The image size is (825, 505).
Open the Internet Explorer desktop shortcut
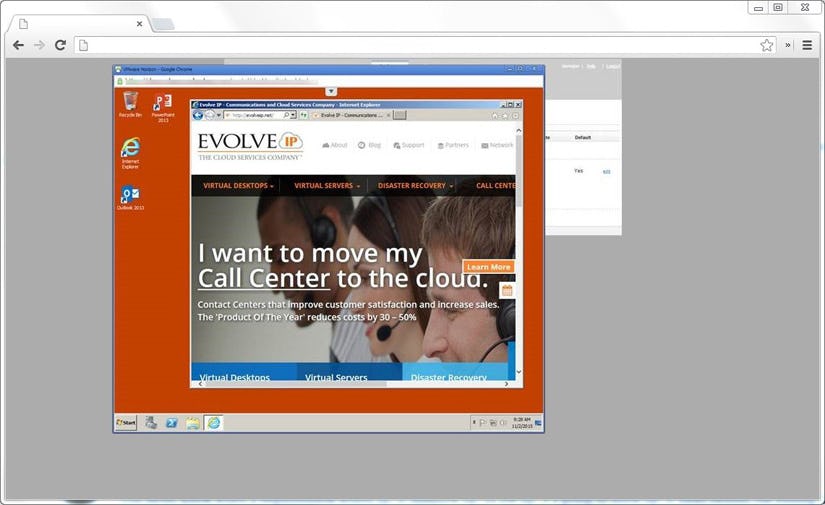[x=130, y=153]
